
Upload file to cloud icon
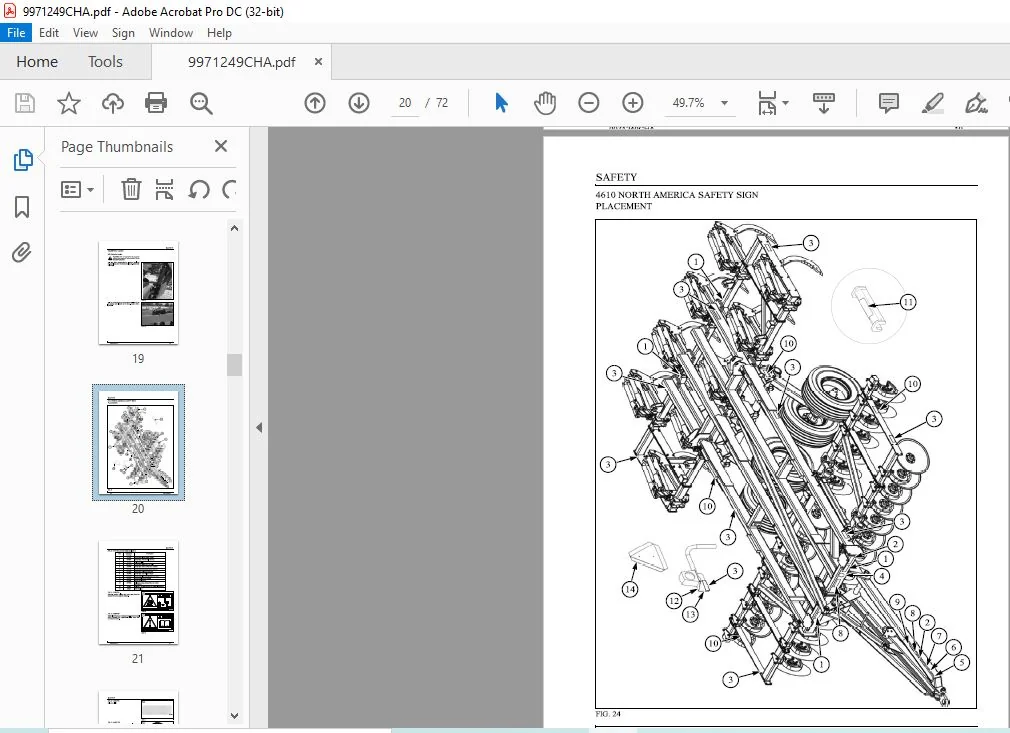[x=113, y=103]
